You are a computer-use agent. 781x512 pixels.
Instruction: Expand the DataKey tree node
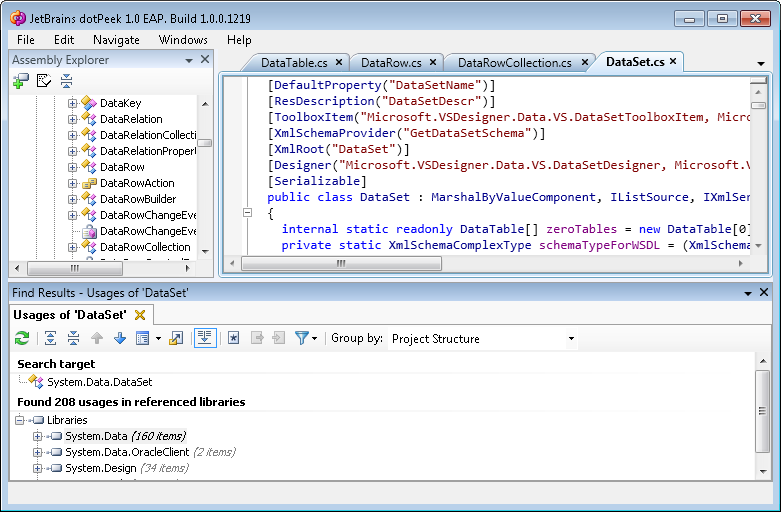coord(73,103)
